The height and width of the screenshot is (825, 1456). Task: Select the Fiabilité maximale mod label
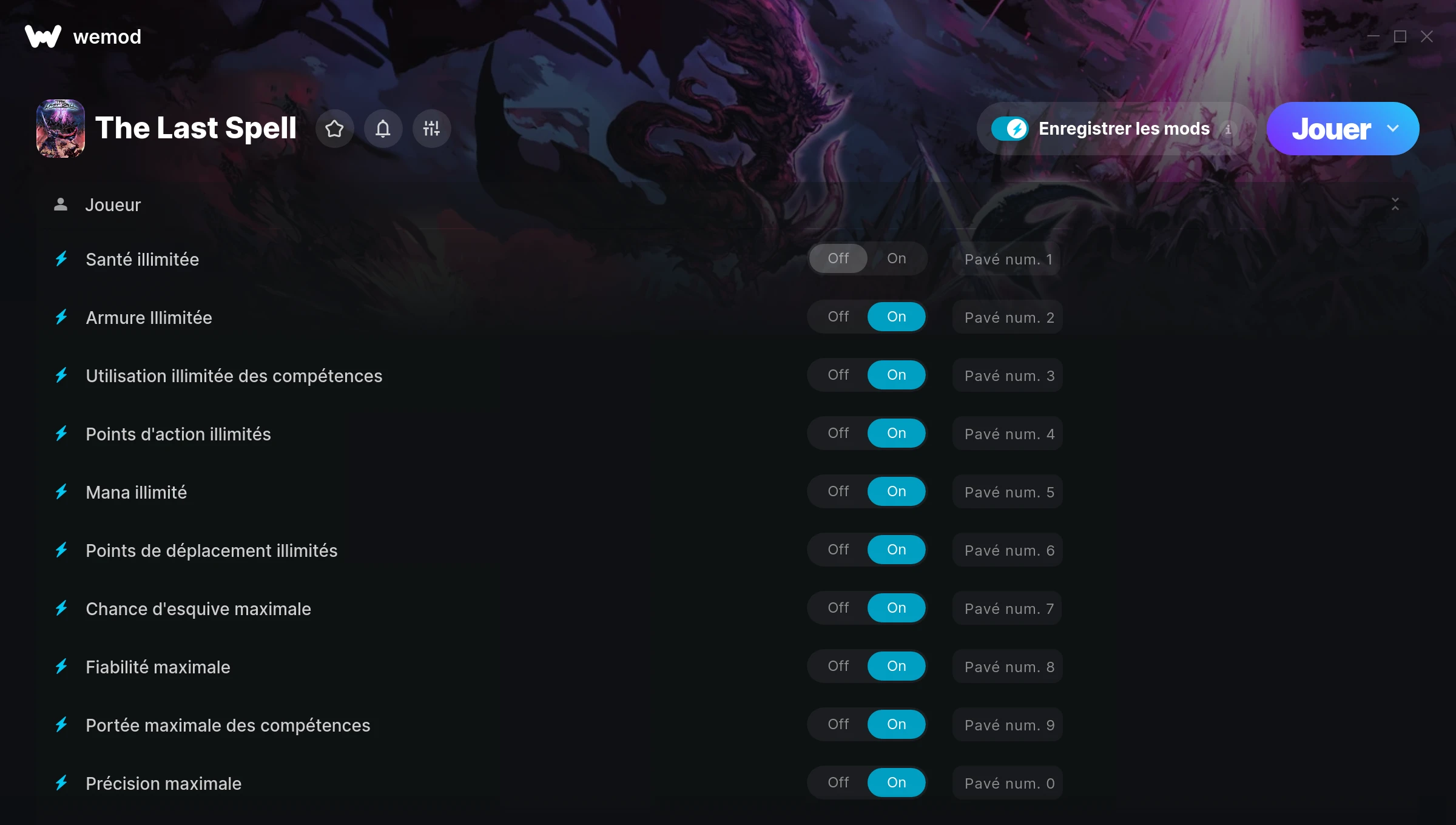click(158, 667)
